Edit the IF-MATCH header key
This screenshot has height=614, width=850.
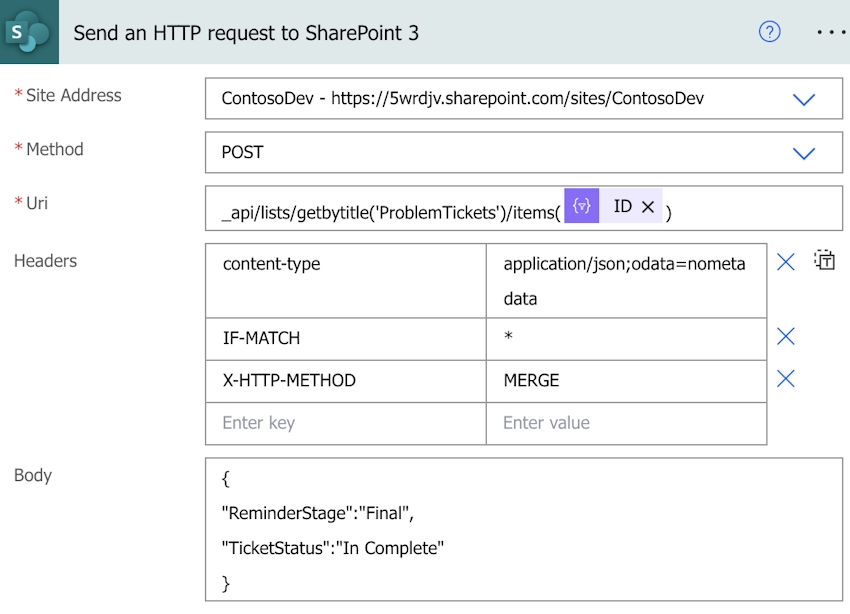click(346, 339)
